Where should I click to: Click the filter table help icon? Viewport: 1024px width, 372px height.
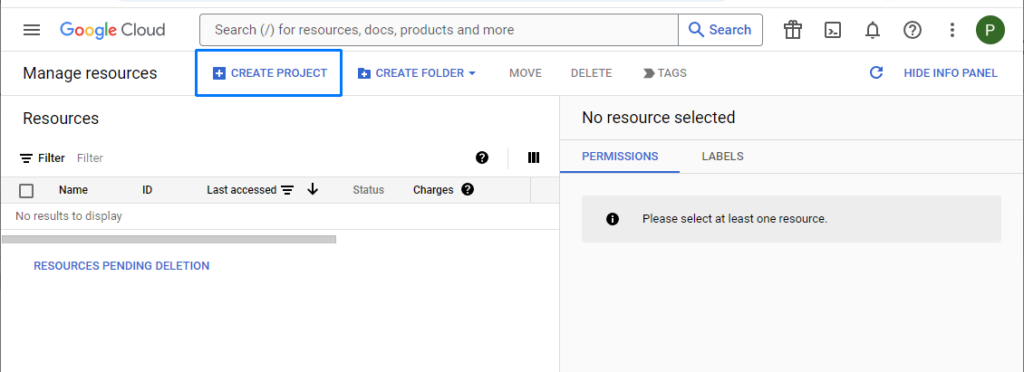[482, 157]
